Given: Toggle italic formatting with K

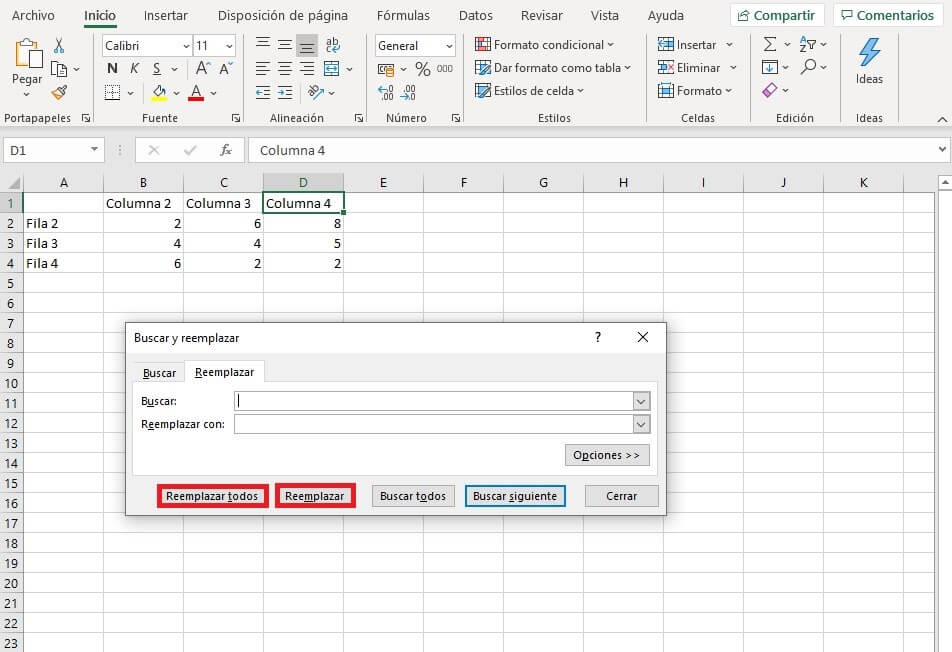Looking at the screenshot, I should tap(135, 69).
